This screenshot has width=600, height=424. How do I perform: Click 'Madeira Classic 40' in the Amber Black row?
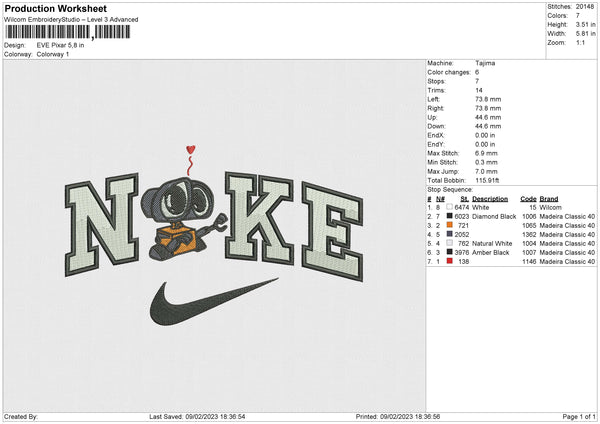(x=567, y=253)
